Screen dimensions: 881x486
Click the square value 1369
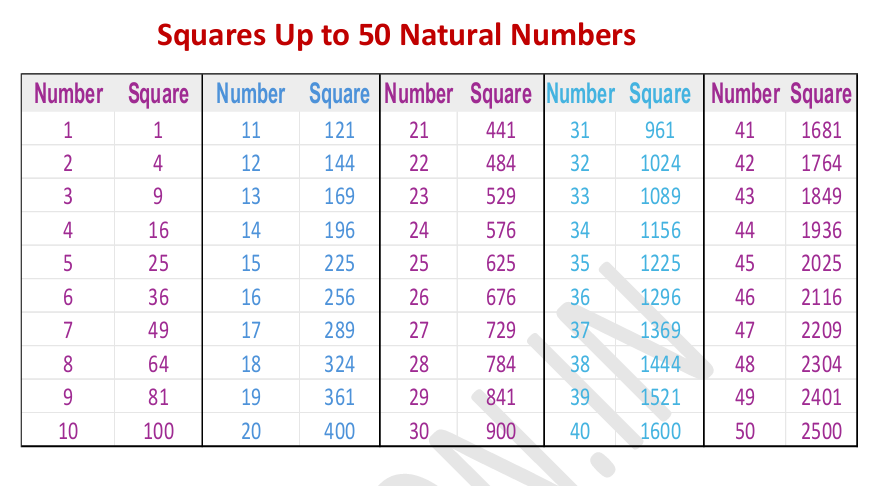661,330
